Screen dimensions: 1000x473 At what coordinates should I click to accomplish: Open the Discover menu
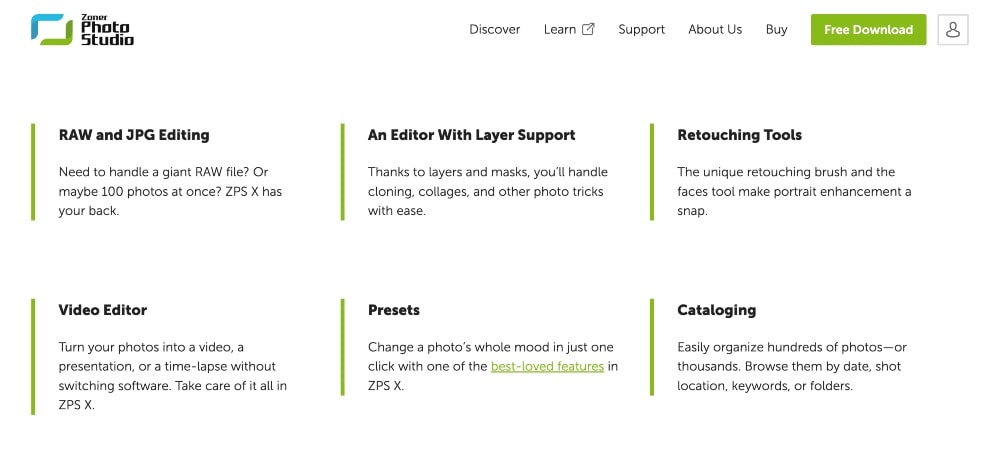tap(495, 30)
